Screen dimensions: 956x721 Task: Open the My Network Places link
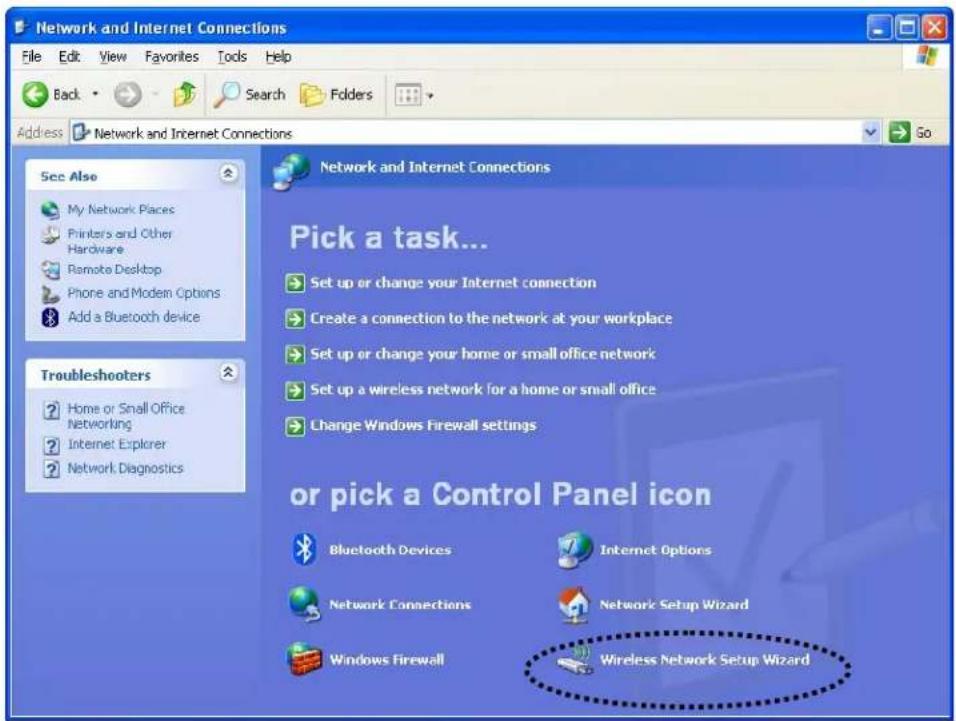click(x=121, y=210)
